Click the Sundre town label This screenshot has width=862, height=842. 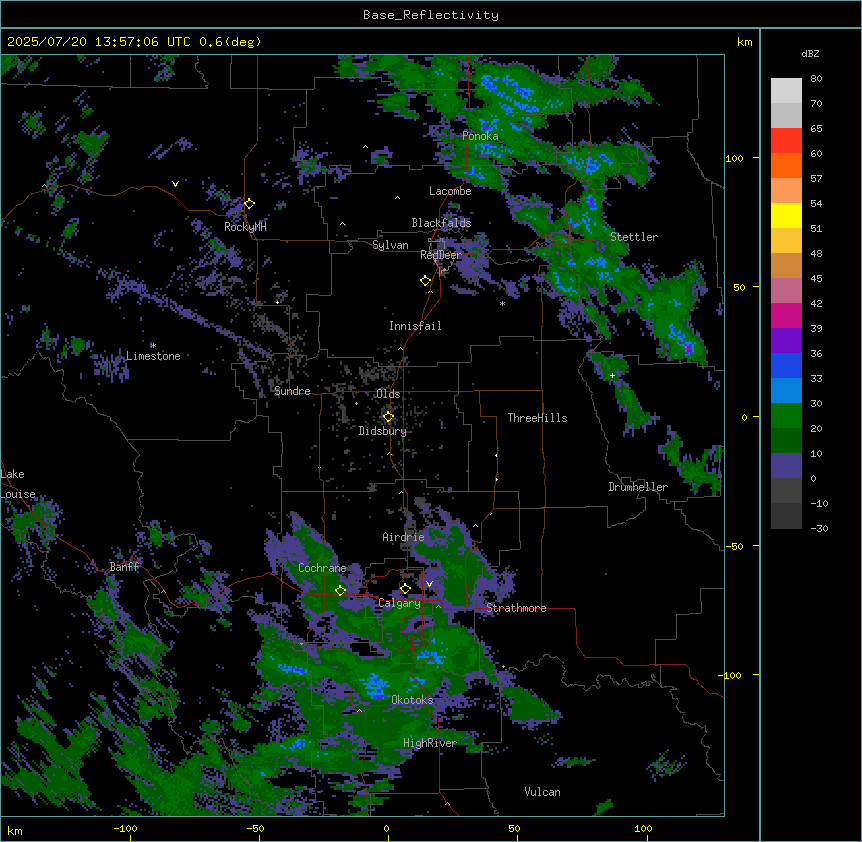(x=292, y=391)
